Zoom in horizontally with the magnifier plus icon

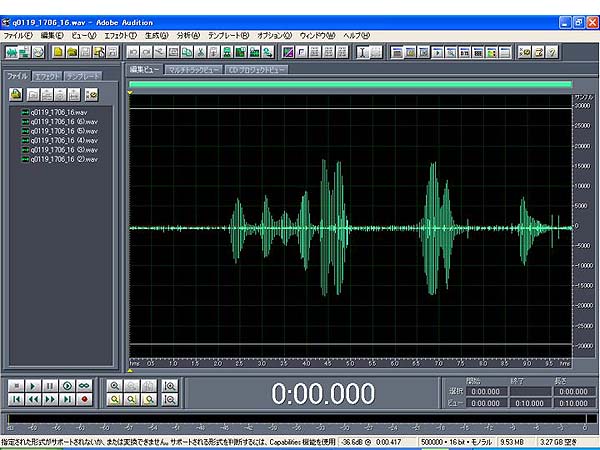114,386
